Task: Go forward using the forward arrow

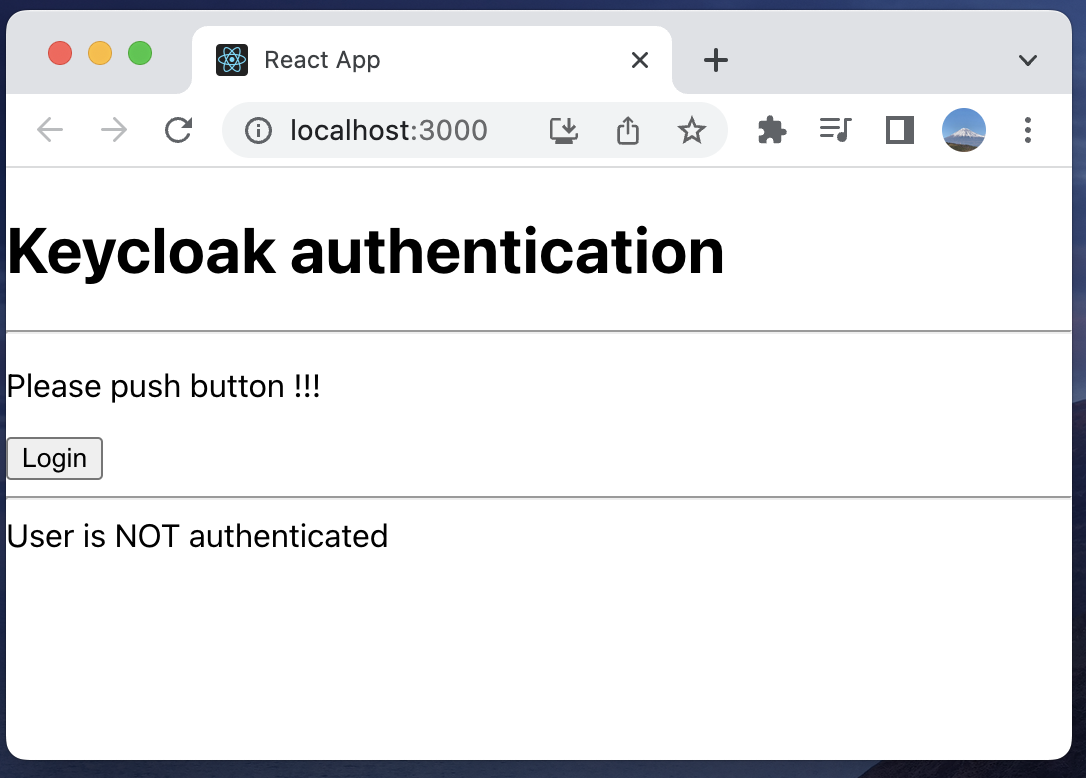Action: (114, 130)
